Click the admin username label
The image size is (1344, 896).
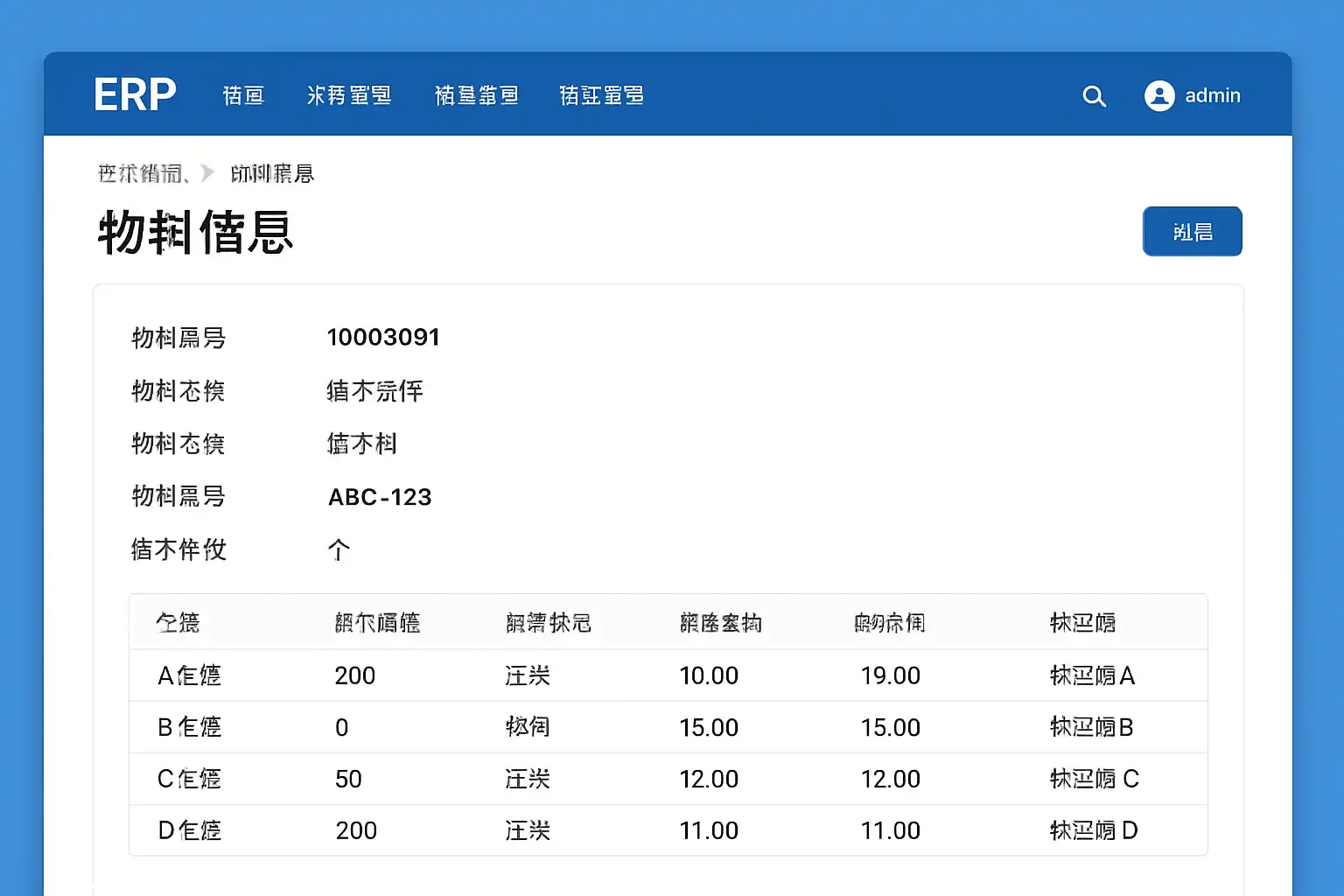tap(1212, 95)
